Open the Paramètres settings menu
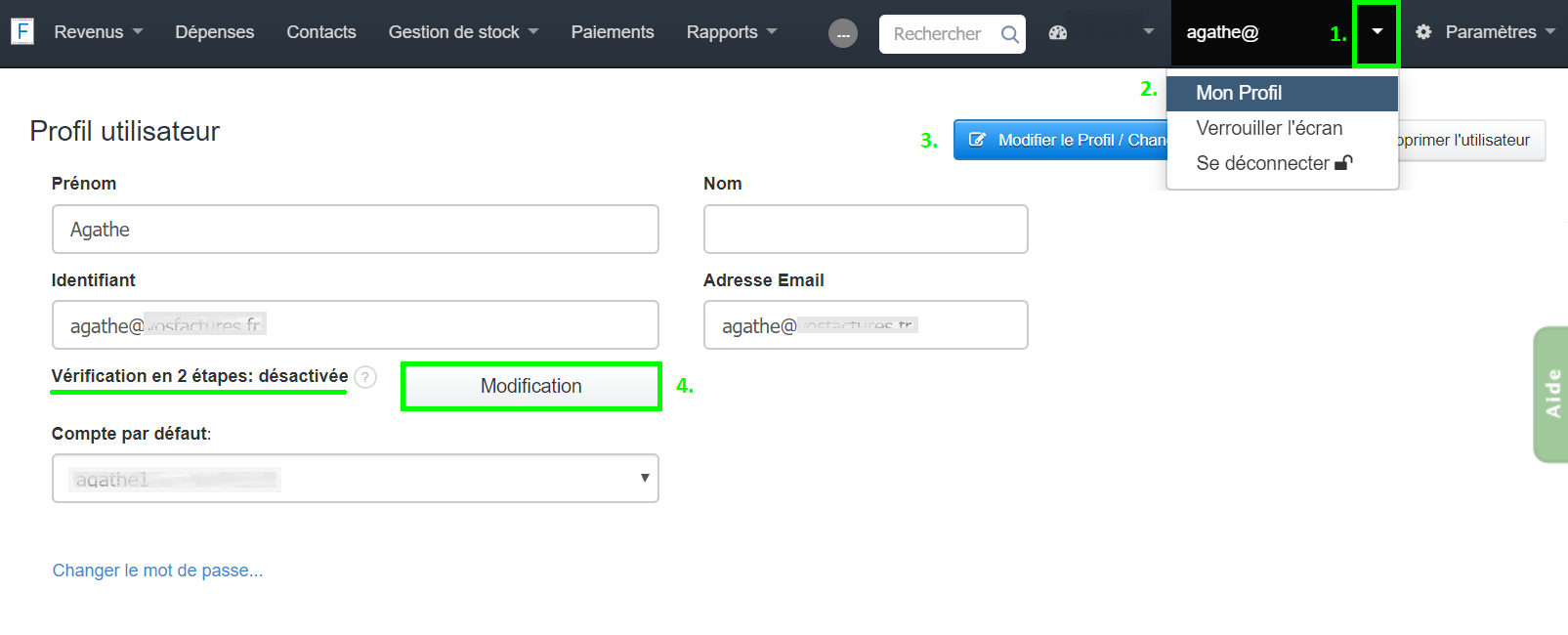The image size is (1568, 635). click(x=1485, y=32)
